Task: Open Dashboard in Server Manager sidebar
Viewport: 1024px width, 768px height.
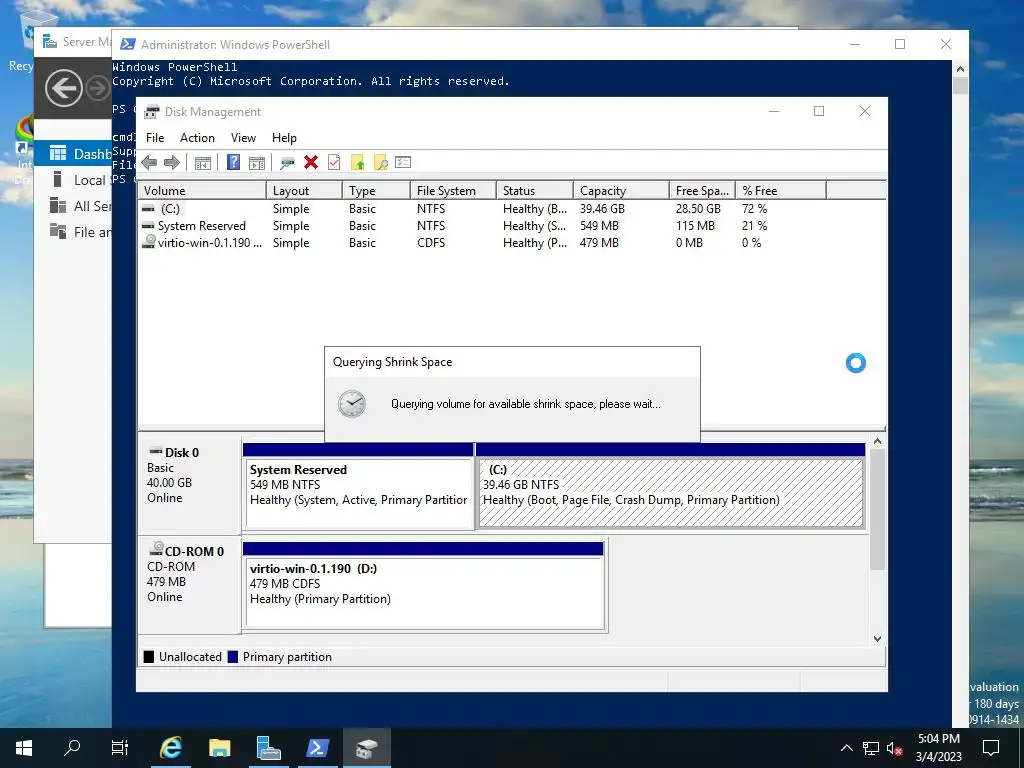Action: tap(73, 153)
